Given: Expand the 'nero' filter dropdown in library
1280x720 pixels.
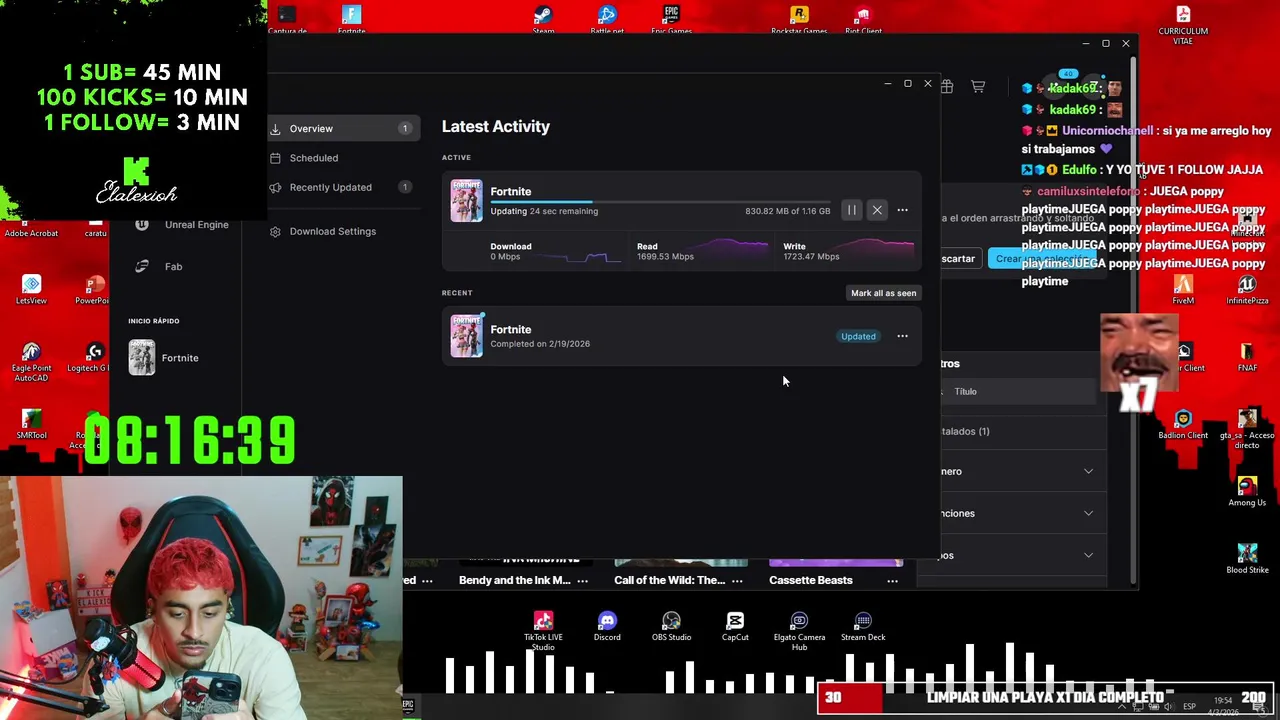Looking at the screenshot, I should click(x=1089, y=471).
